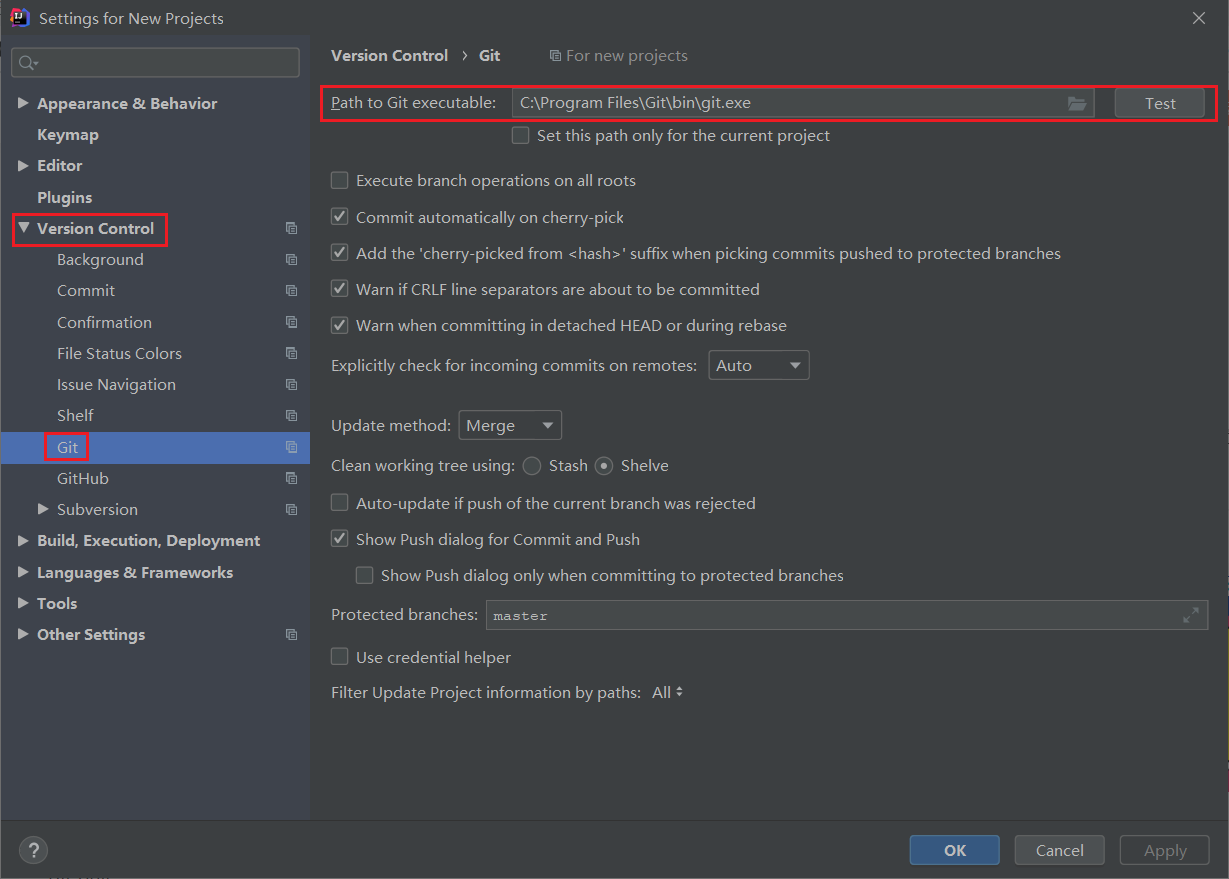Click the project-level icon beside Subversion
Image resolution: width=1229 pixels, height=879 pixels.
(x=291, y=509)
